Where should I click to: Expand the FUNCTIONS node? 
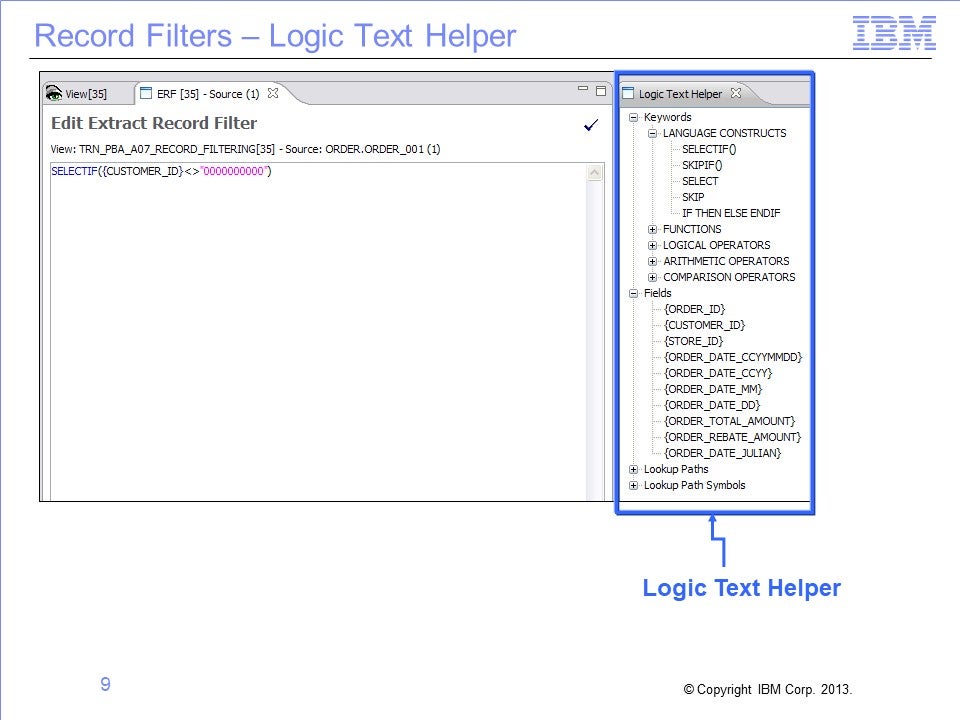[x=653, y=229]
